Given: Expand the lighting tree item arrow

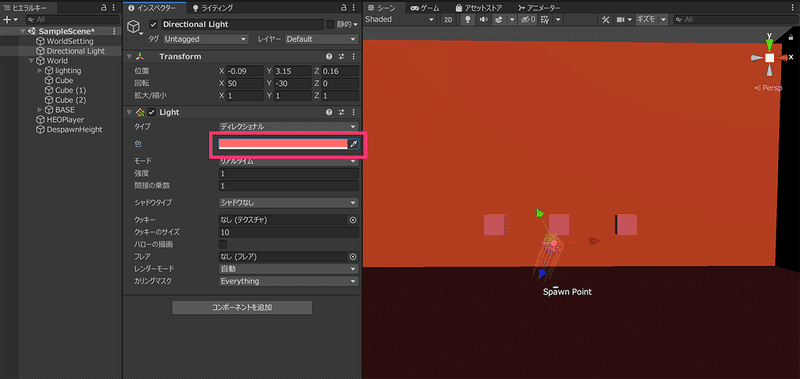Looking at the screenshot, I should (40, 70).
